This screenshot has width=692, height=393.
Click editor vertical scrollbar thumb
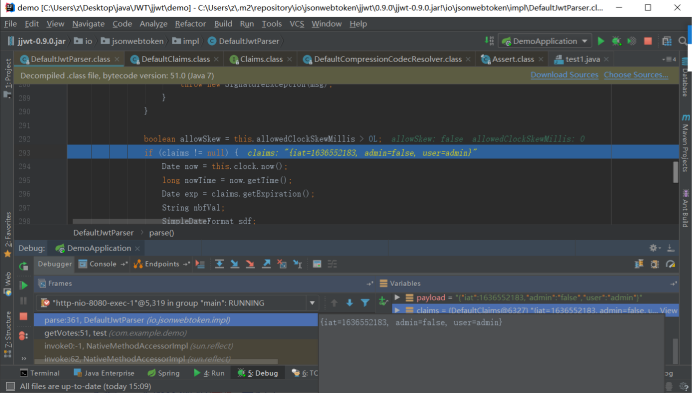pos(675,172)
